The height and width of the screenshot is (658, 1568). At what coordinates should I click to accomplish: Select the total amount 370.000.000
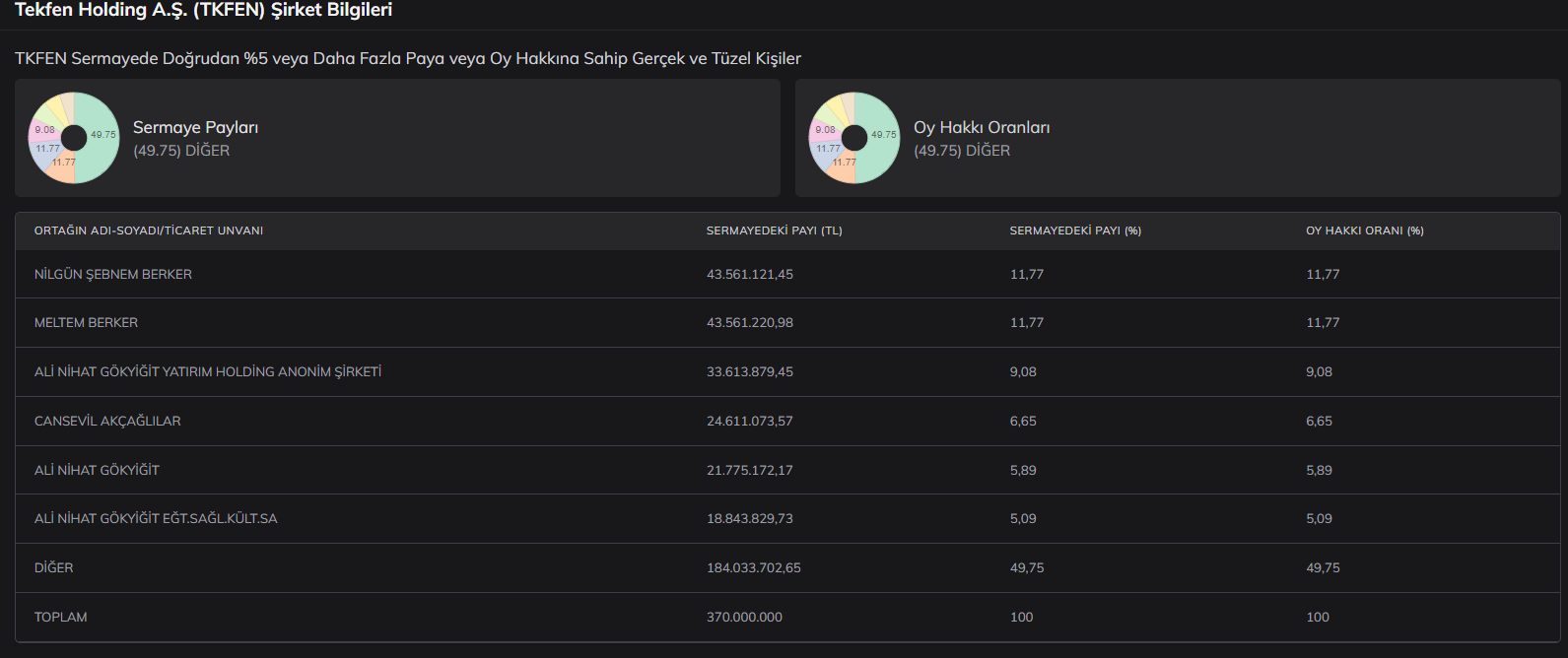click(x=744, y=618)
